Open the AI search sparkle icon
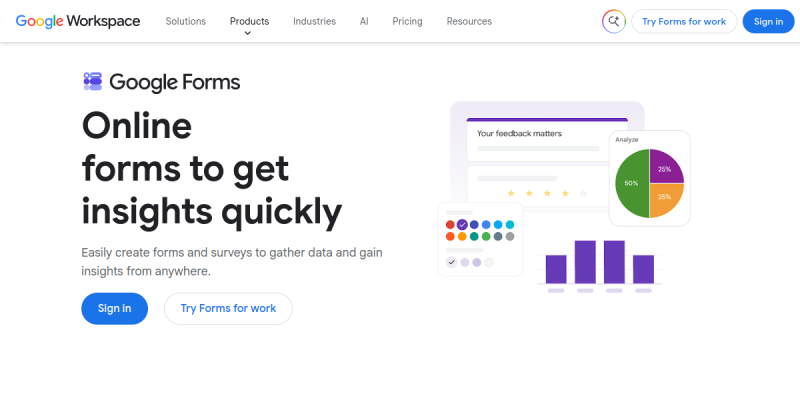Image resolution: width=800 pixels, height=400 pixels. pyautogui.click(x=614, y=21)
